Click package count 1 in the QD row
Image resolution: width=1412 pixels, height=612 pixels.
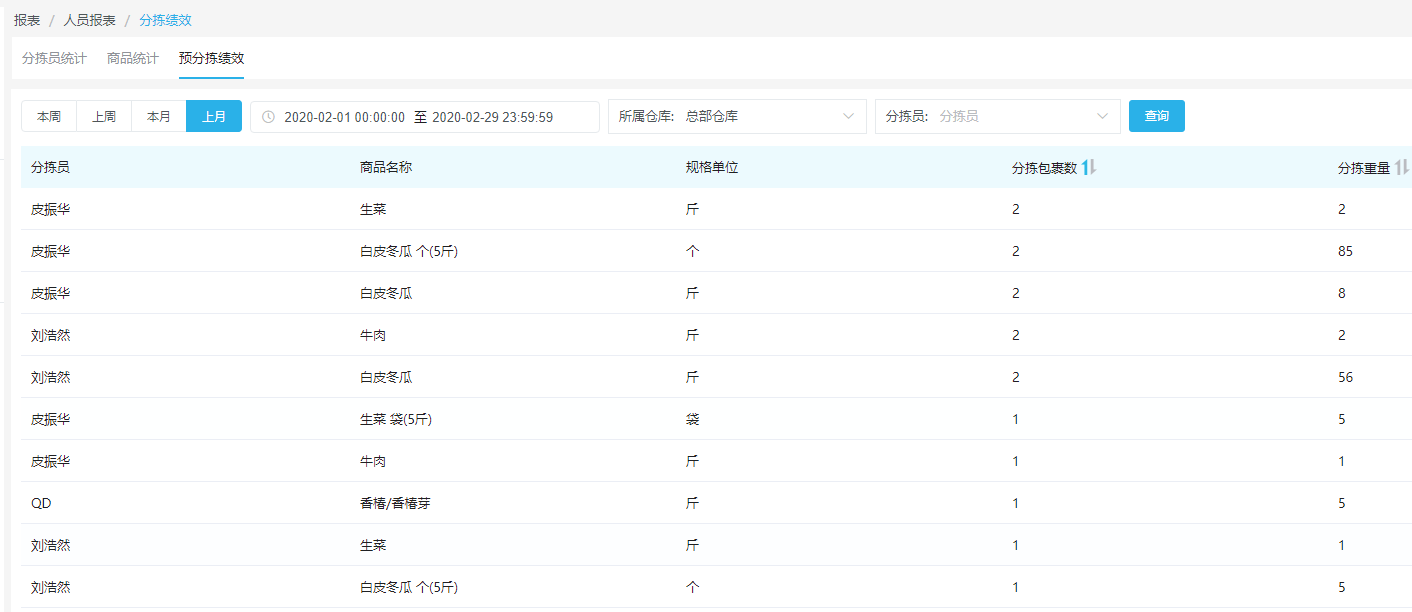[1016, 503]
